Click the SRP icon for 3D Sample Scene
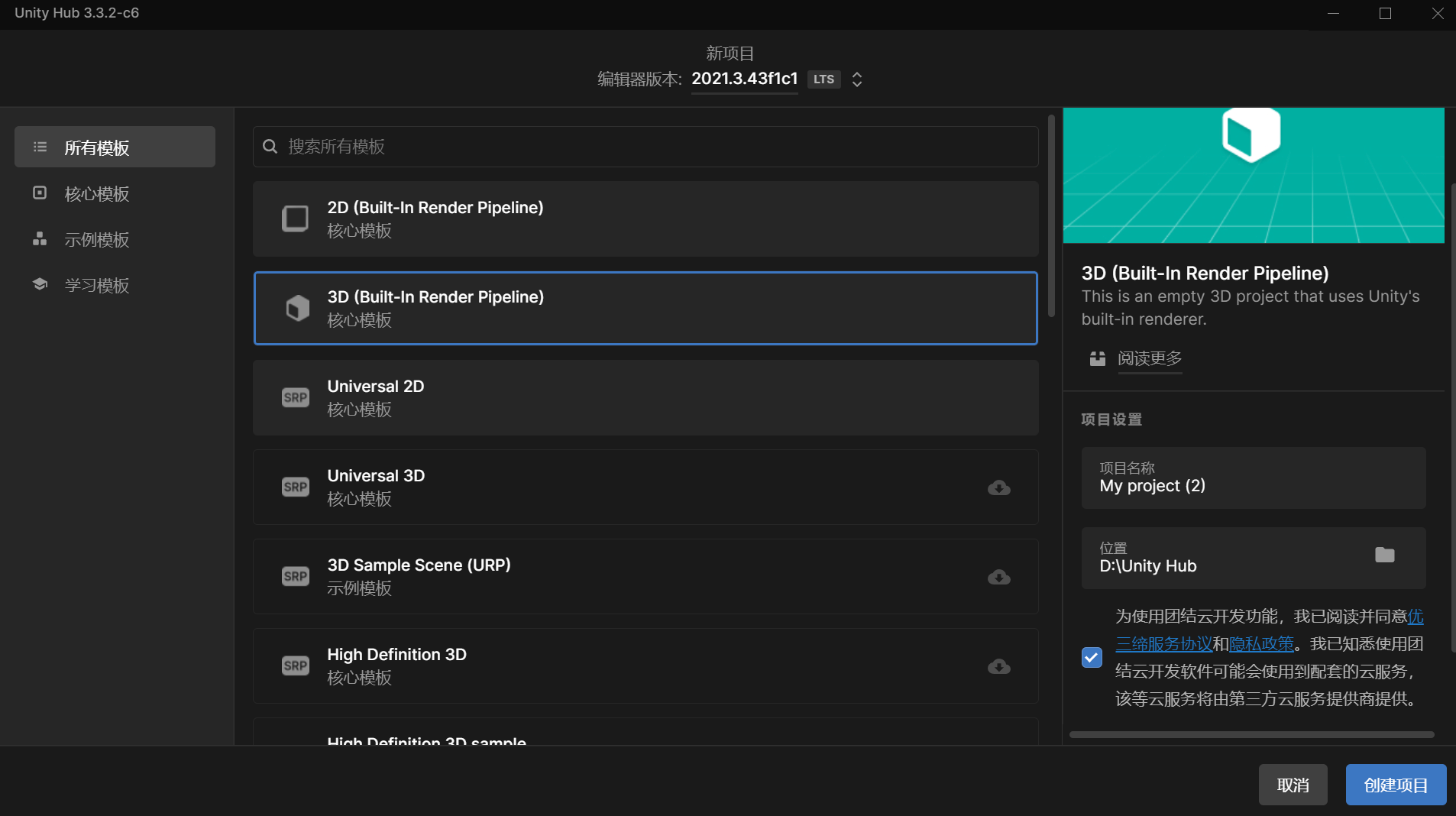 [296, 576]
